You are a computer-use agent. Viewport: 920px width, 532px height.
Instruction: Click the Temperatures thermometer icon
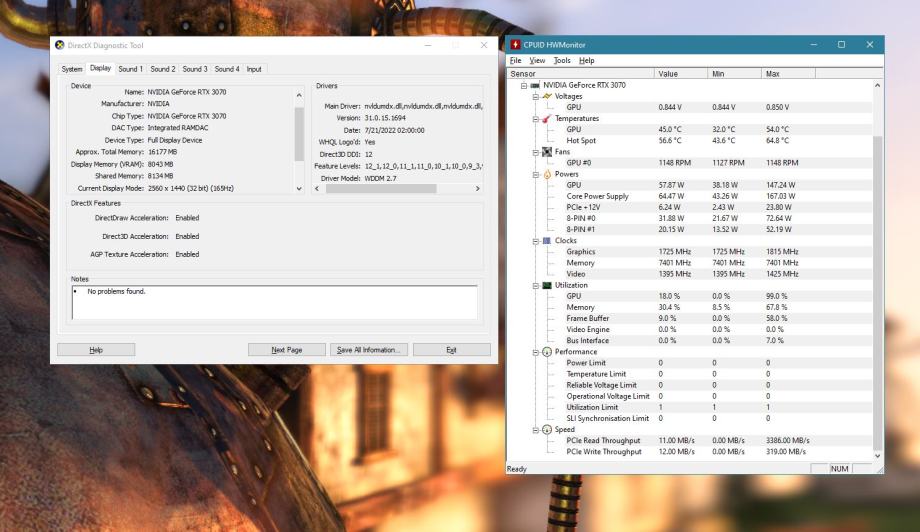(547, 118)
